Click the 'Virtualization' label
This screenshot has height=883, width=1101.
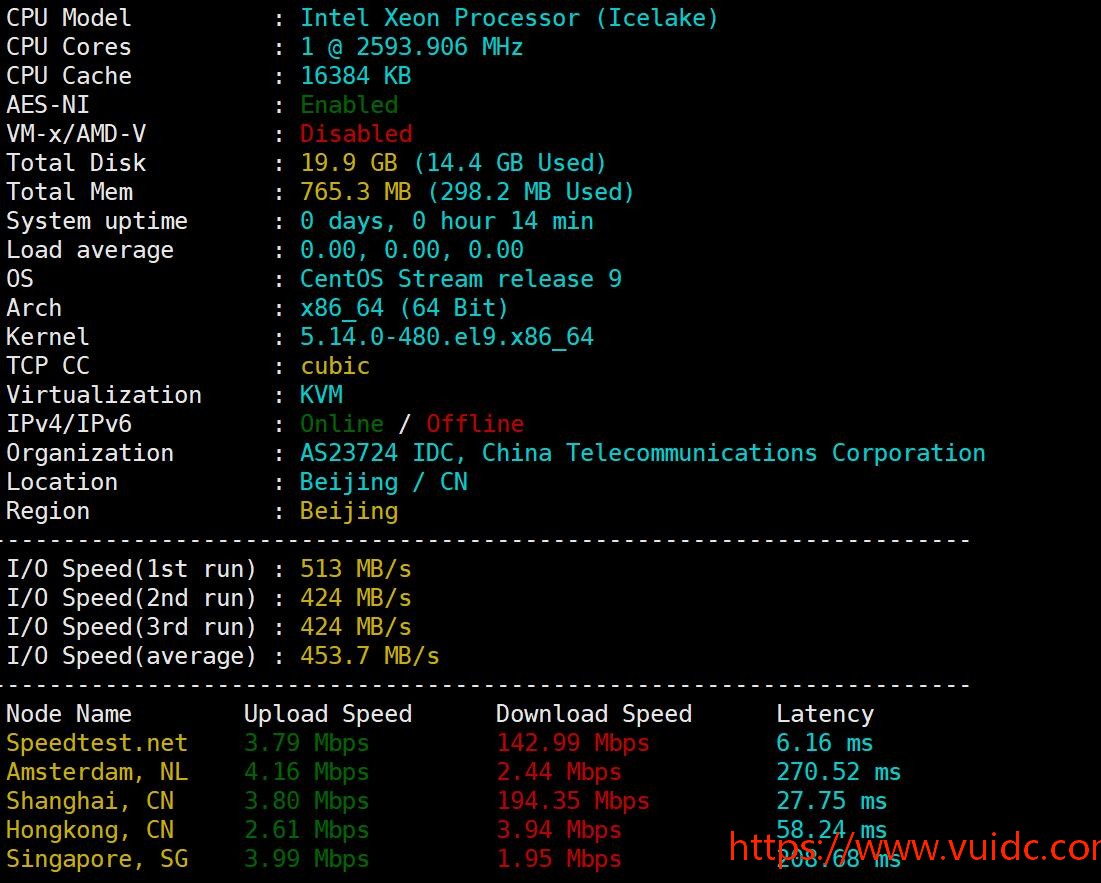click(x=104, y=394)
